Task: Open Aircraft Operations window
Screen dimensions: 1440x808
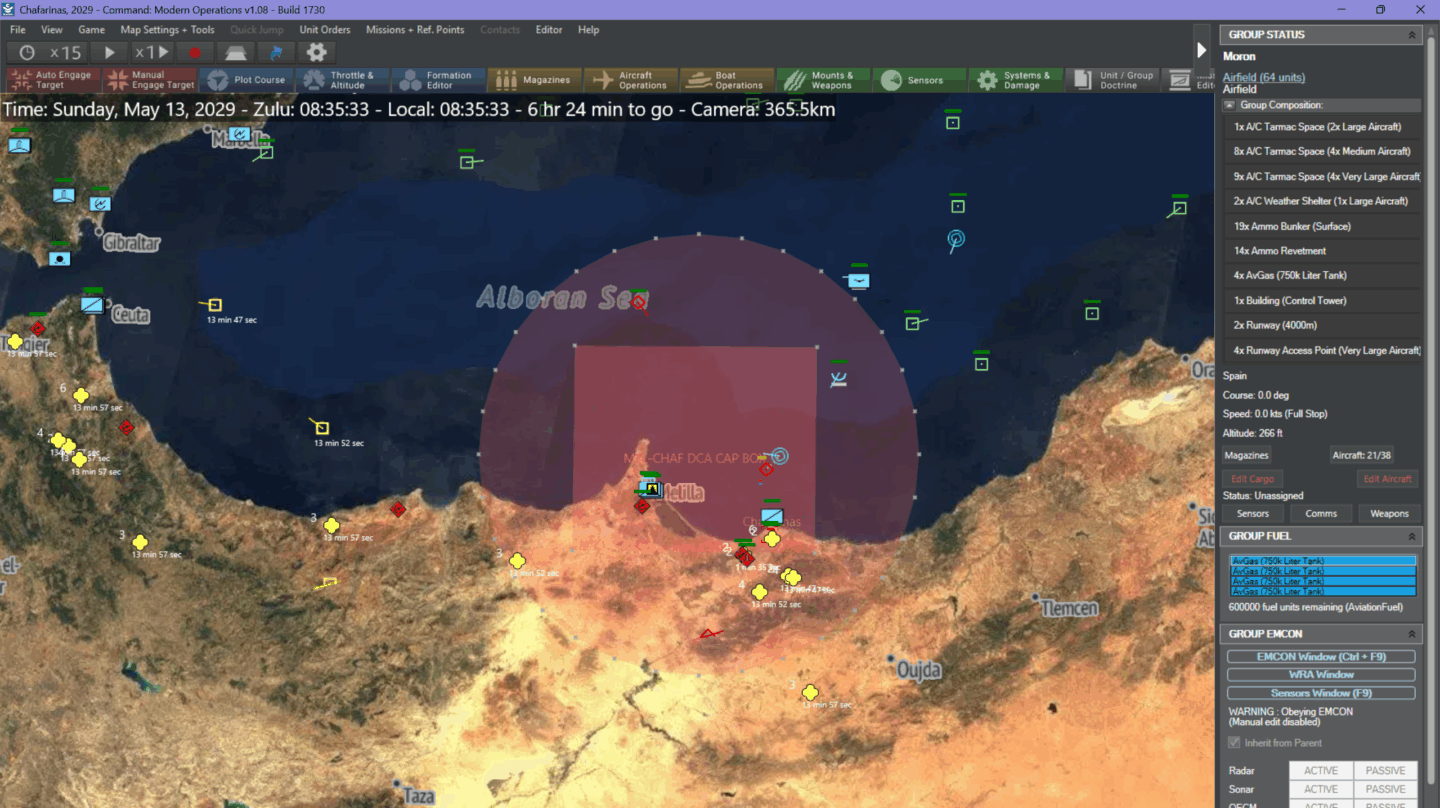Action: [630, 80]
